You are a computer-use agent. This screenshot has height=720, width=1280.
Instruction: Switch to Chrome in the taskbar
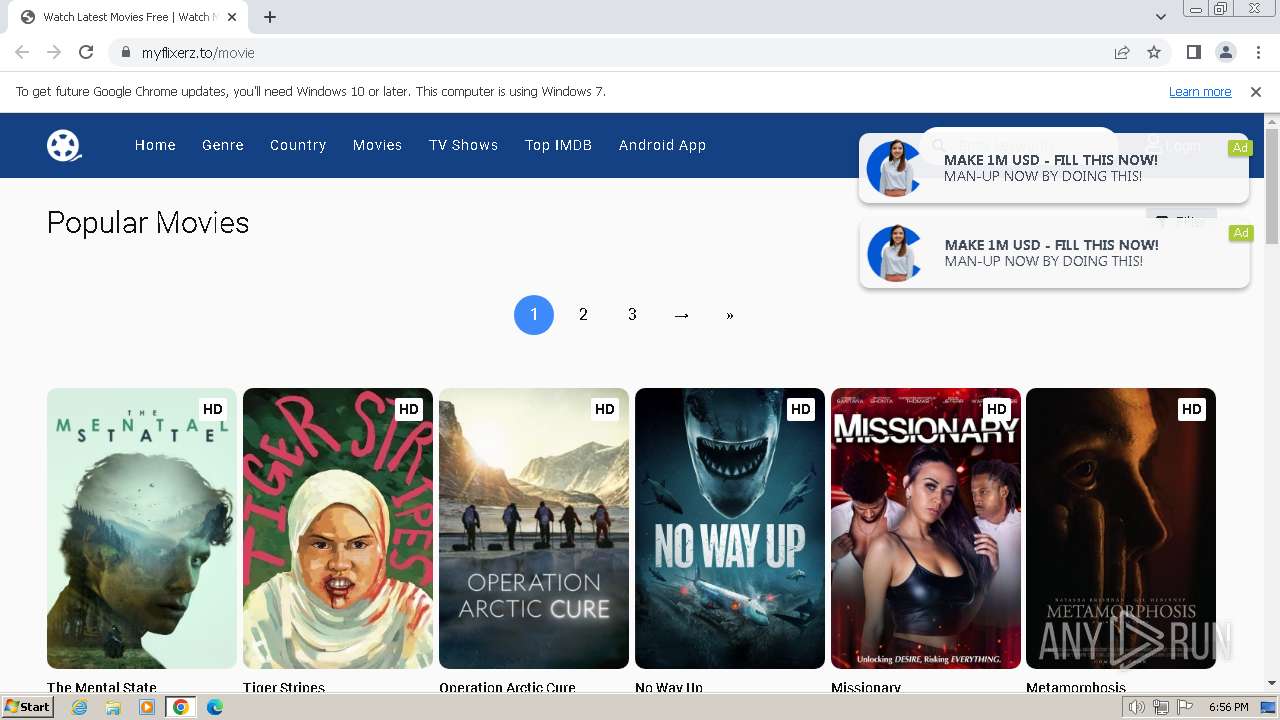(181, 707)
